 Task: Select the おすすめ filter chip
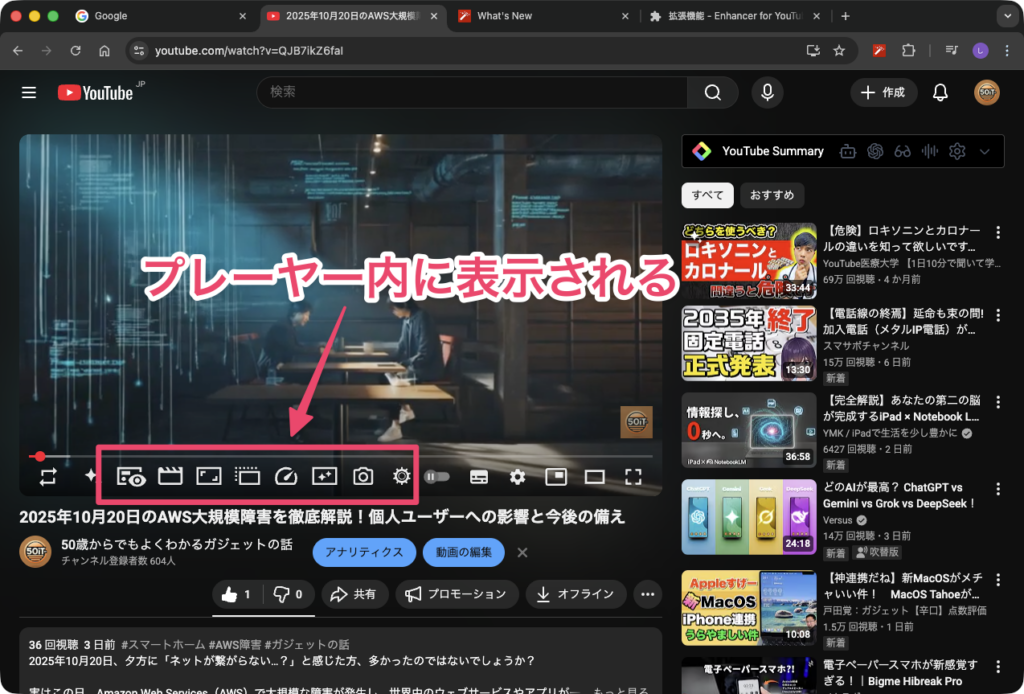pos(773,195)
